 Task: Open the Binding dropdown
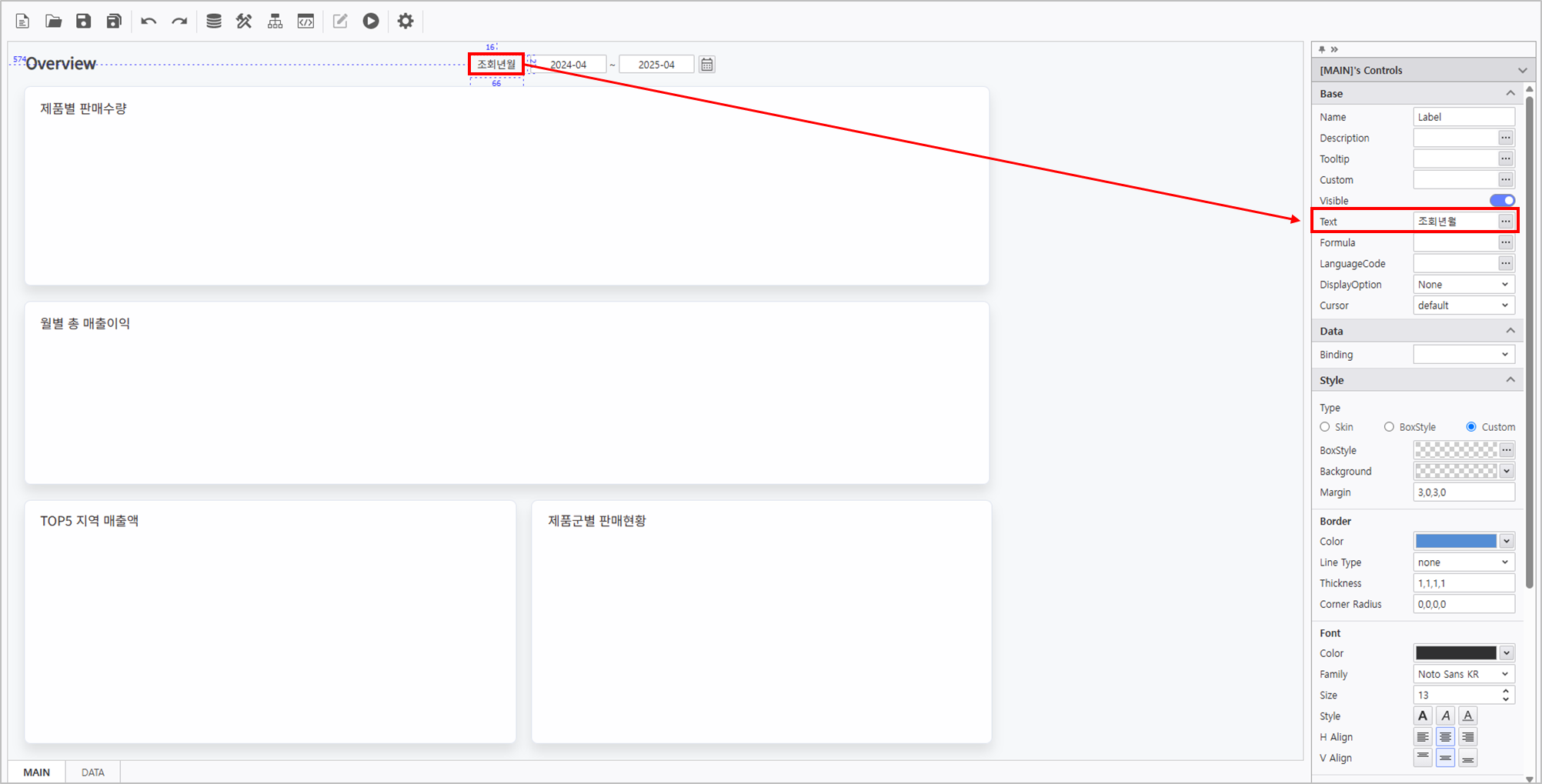coord(1464,355)
